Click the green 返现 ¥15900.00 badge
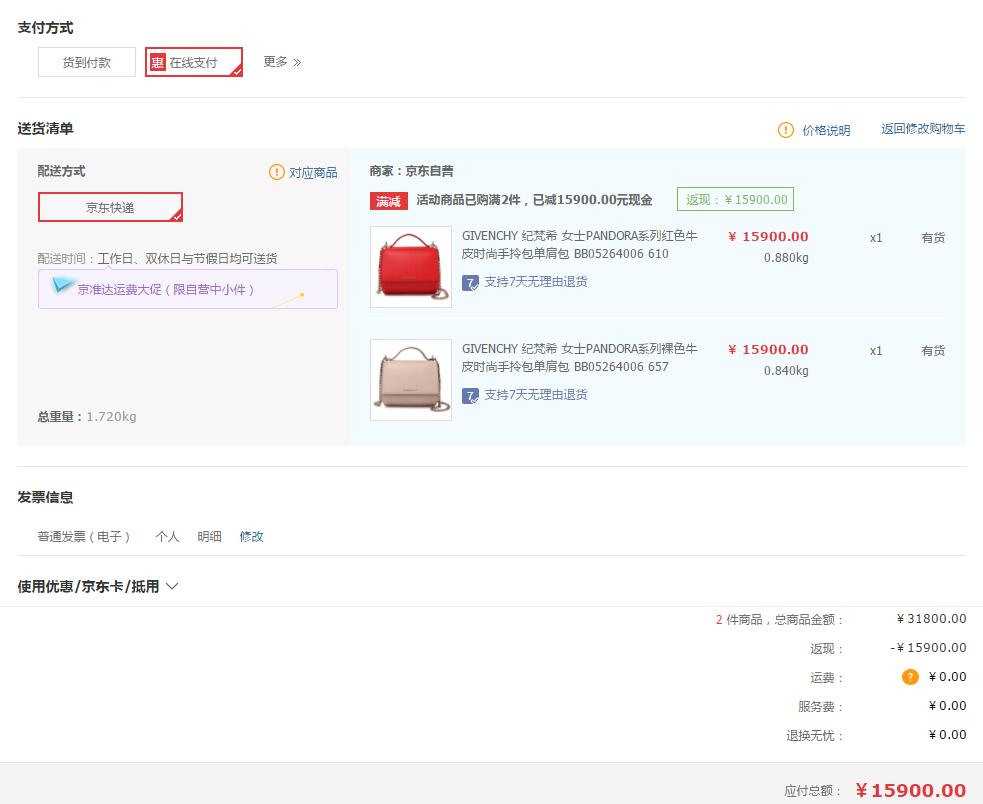Viewport: 983px width, 804px height. (735, 199)
